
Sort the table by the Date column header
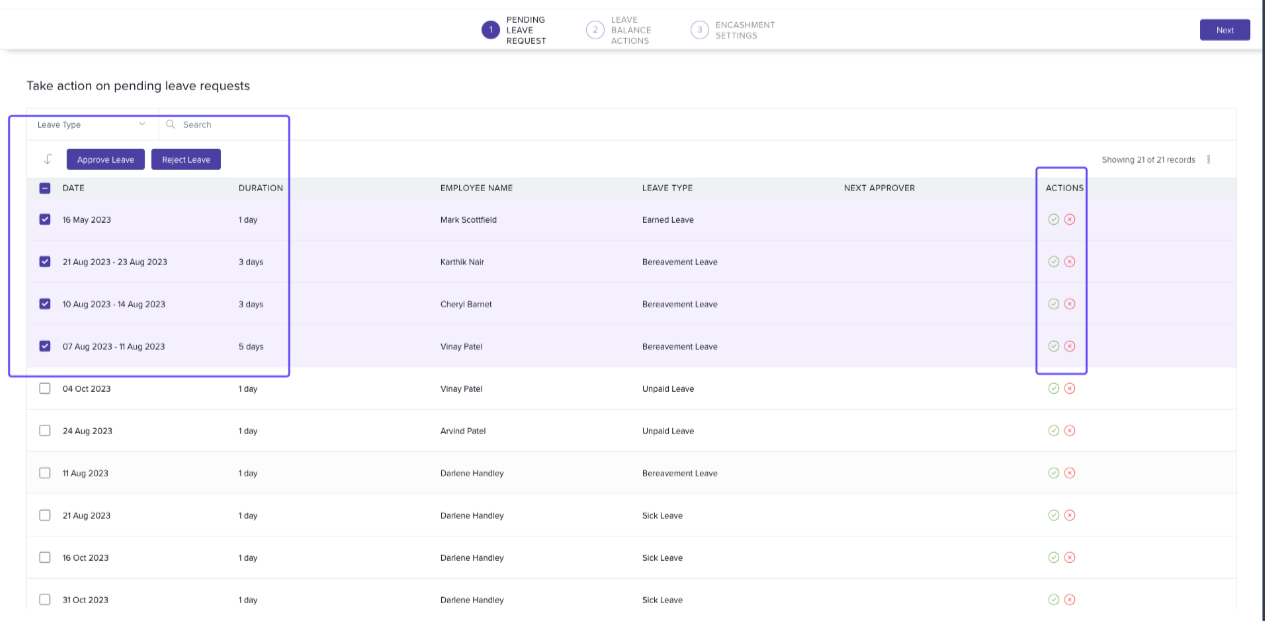(74, 188)
